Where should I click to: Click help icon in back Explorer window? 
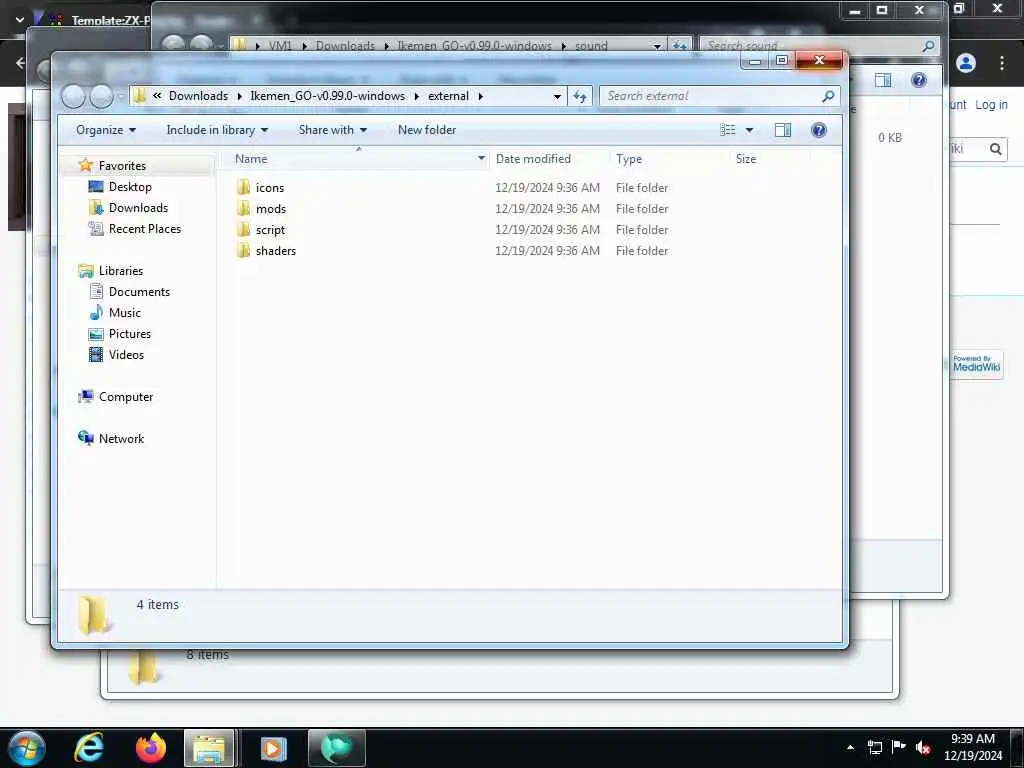[x=919, y=80]
